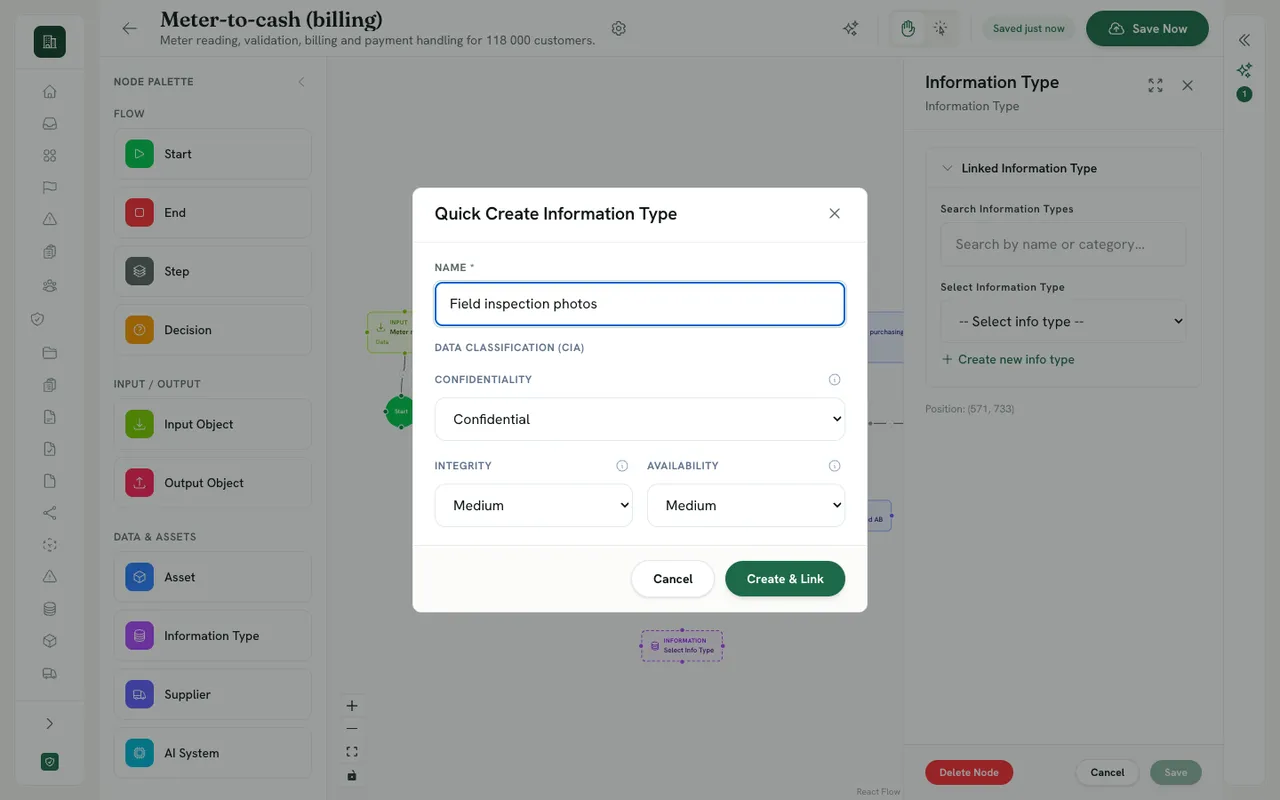Click the Create & Link button
Image resolution: width=1280 pixels, height=800 pixels.
point(785,579)
